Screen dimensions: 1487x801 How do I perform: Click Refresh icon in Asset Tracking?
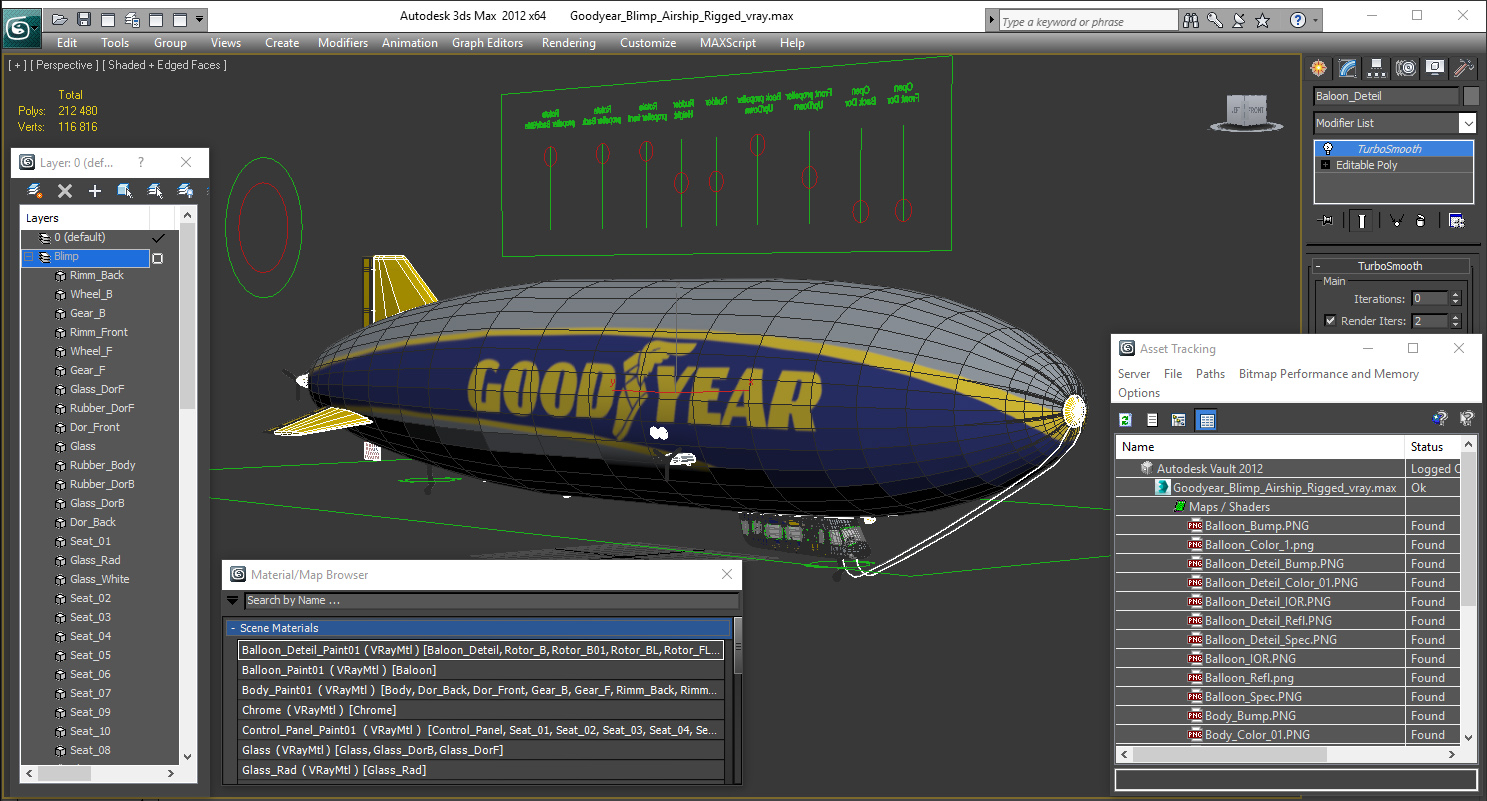coord(1126,420)
